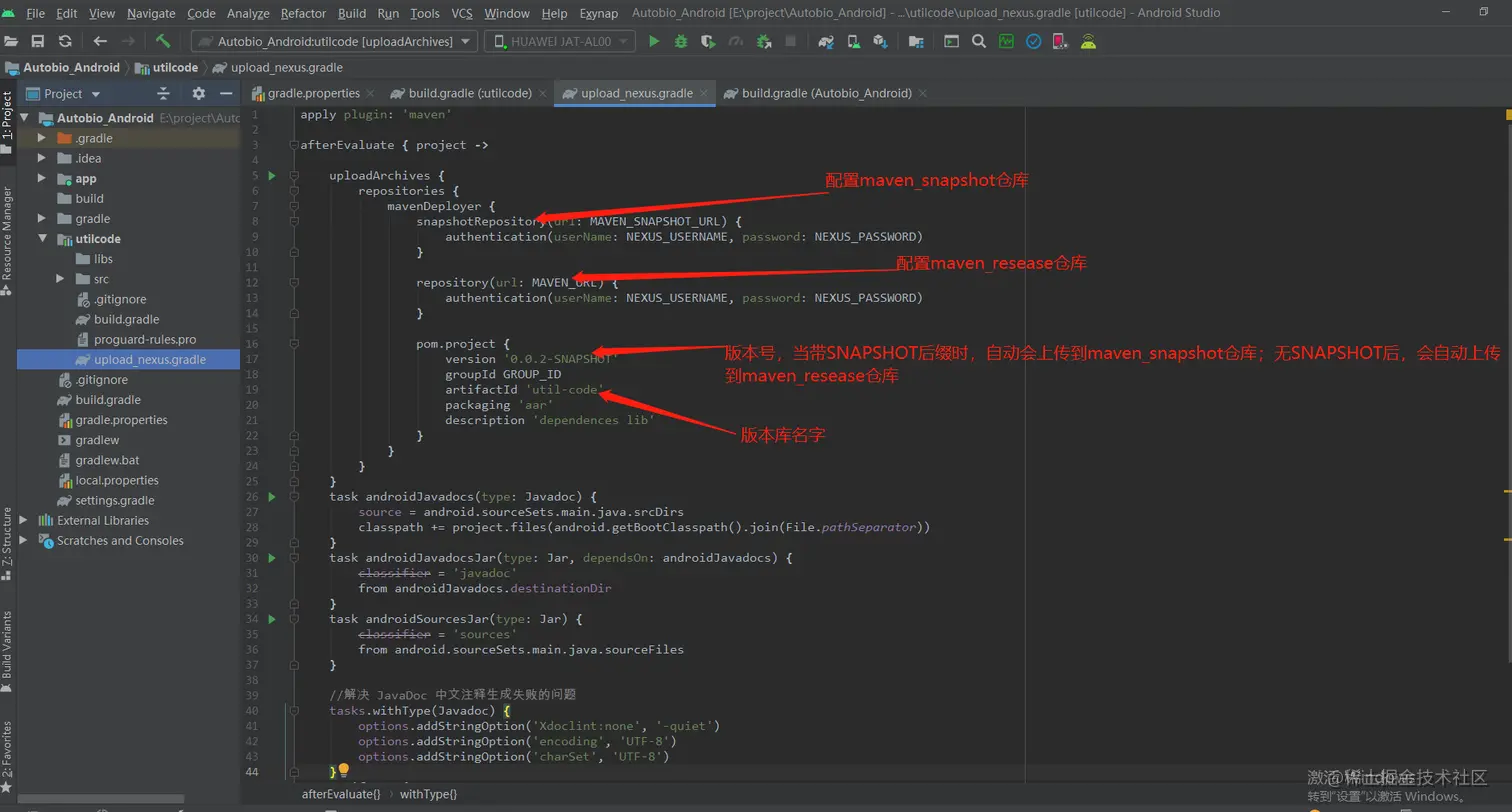Expand the .idea folder in project tree
The width and height of the screenshot is (1512, 812).
click(41, 158)
